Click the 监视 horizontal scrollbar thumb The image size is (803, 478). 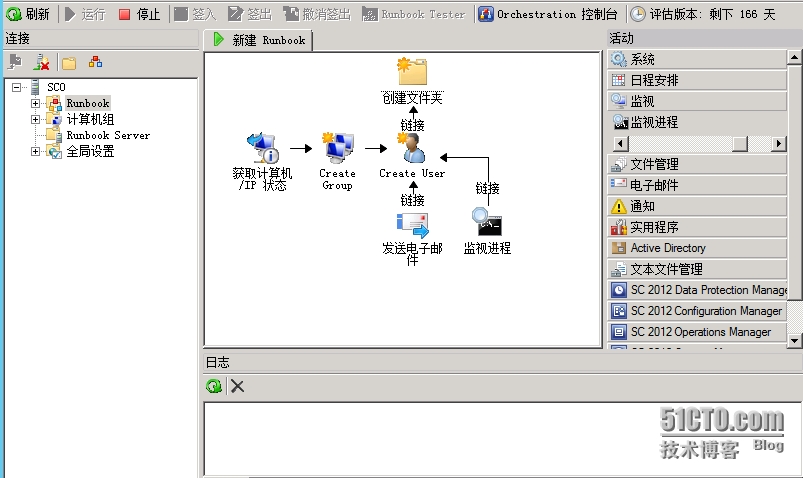click(x=740, y=143)
